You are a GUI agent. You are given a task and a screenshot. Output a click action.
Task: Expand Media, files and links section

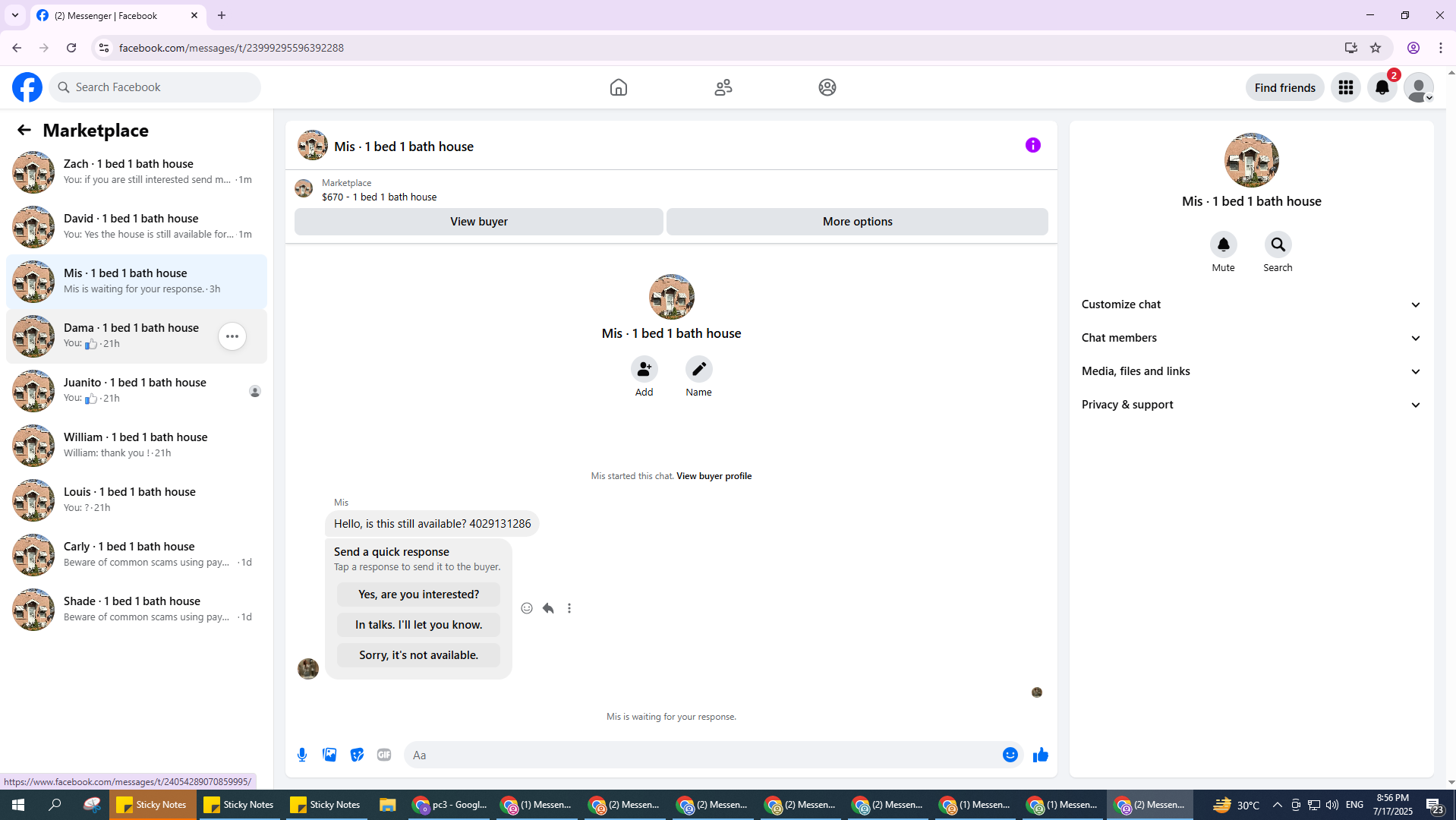(1251, 371)
